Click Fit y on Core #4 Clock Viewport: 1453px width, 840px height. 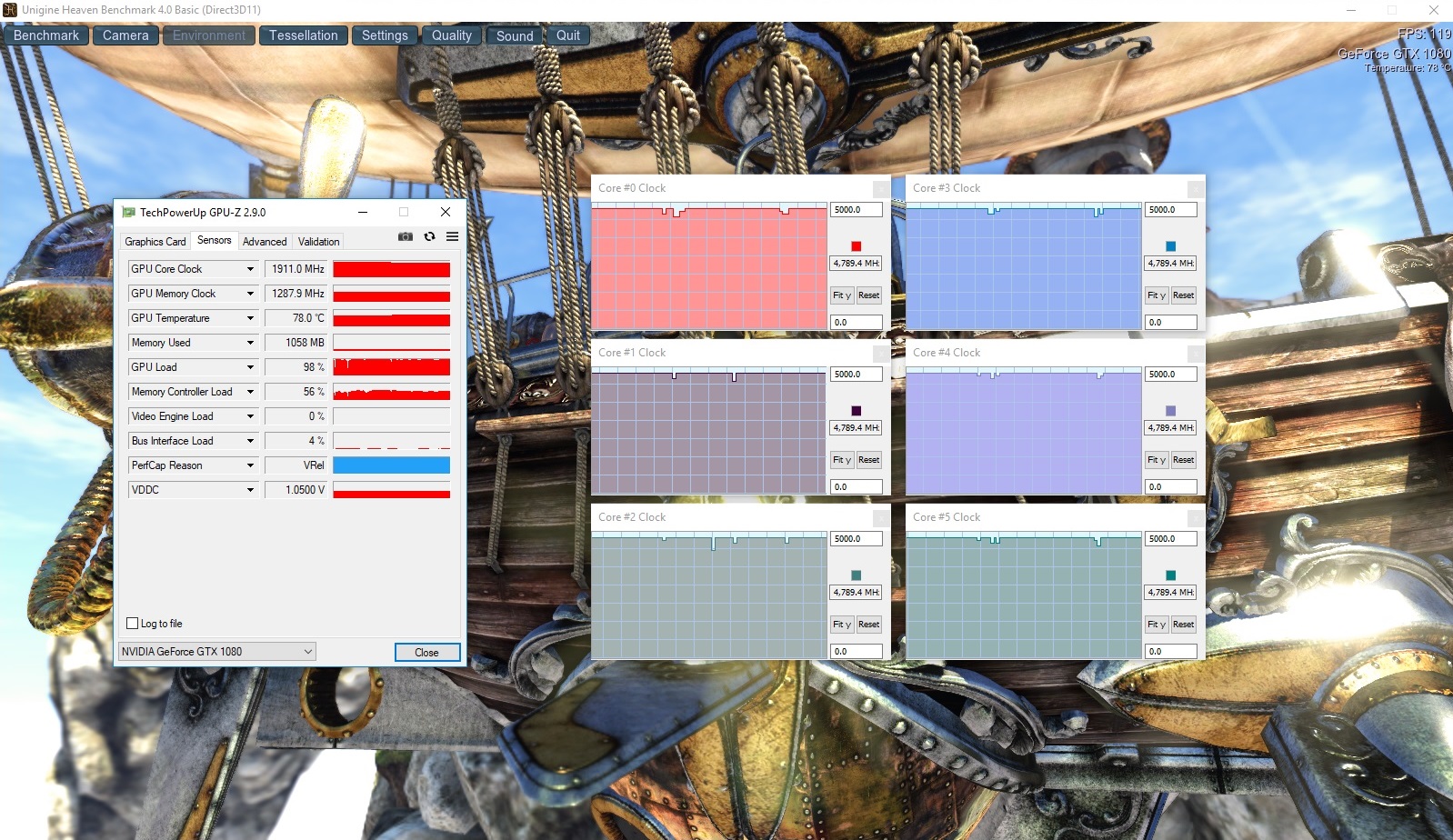1157,460
